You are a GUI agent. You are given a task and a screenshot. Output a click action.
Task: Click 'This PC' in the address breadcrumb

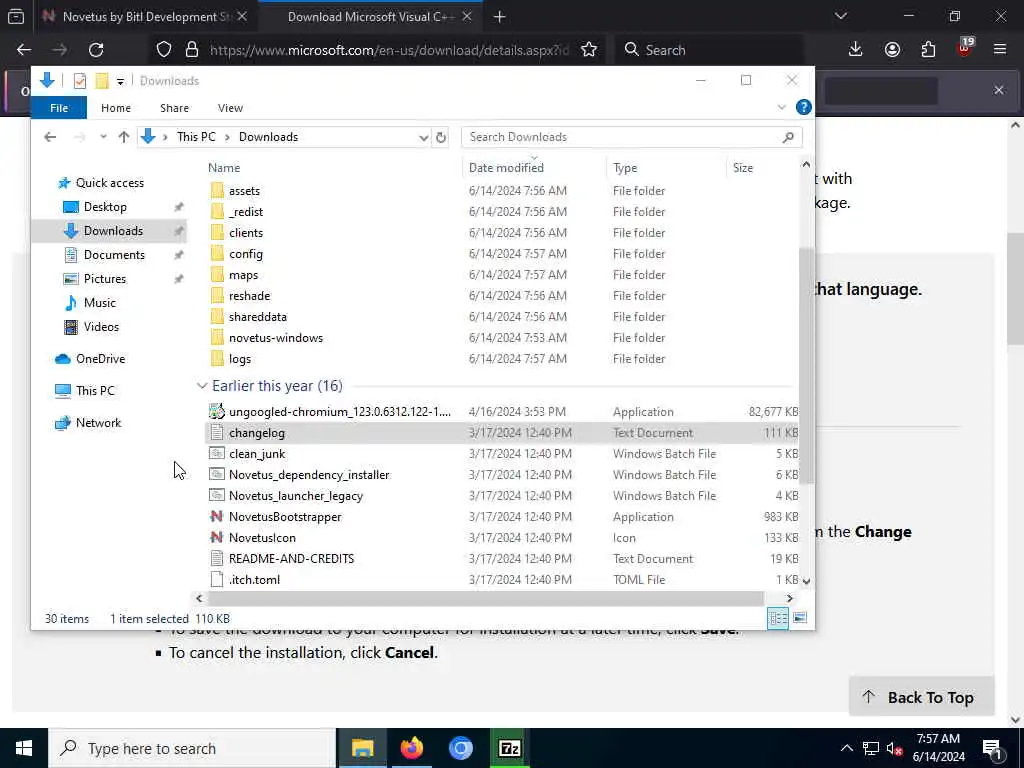[x=196, y=137]
